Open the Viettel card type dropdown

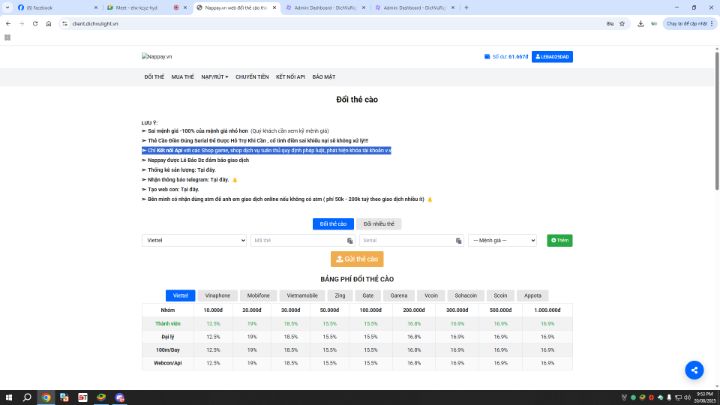(x=195, y=241)
